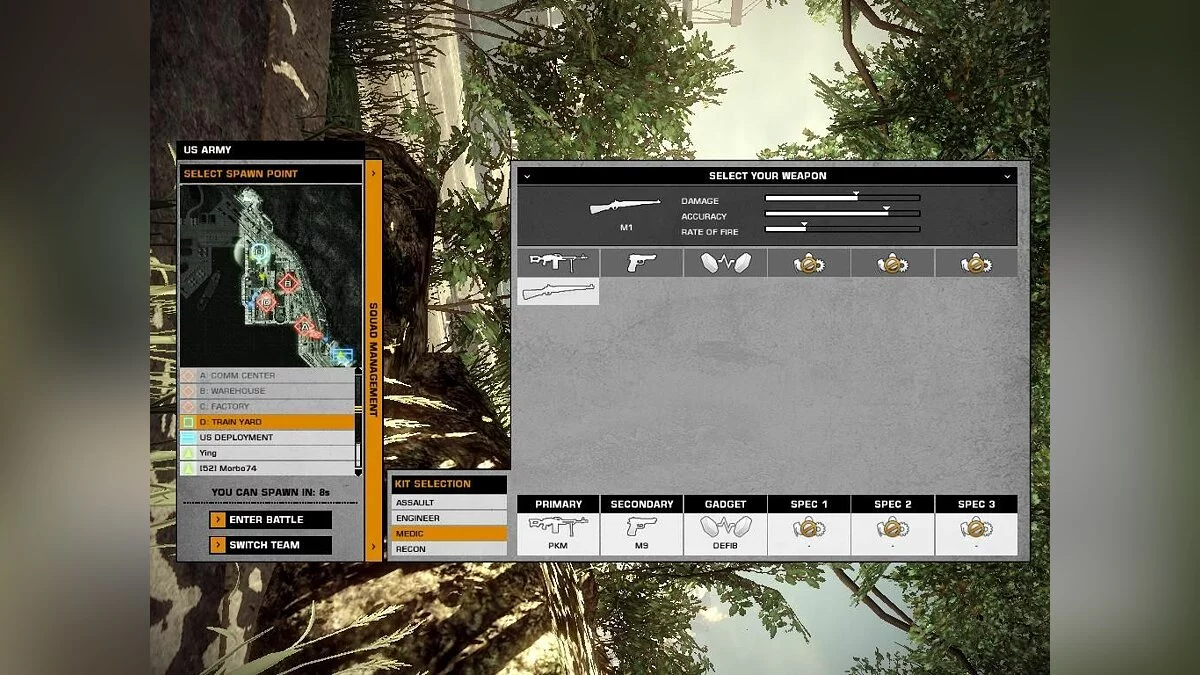
Task: Click the down arrow below the spawn list
Action: click(358, 473)
